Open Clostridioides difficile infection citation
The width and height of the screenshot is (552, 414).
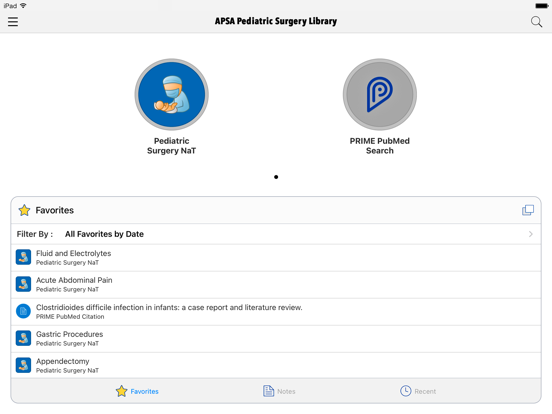pyautogui.click(x=276, y=312)
